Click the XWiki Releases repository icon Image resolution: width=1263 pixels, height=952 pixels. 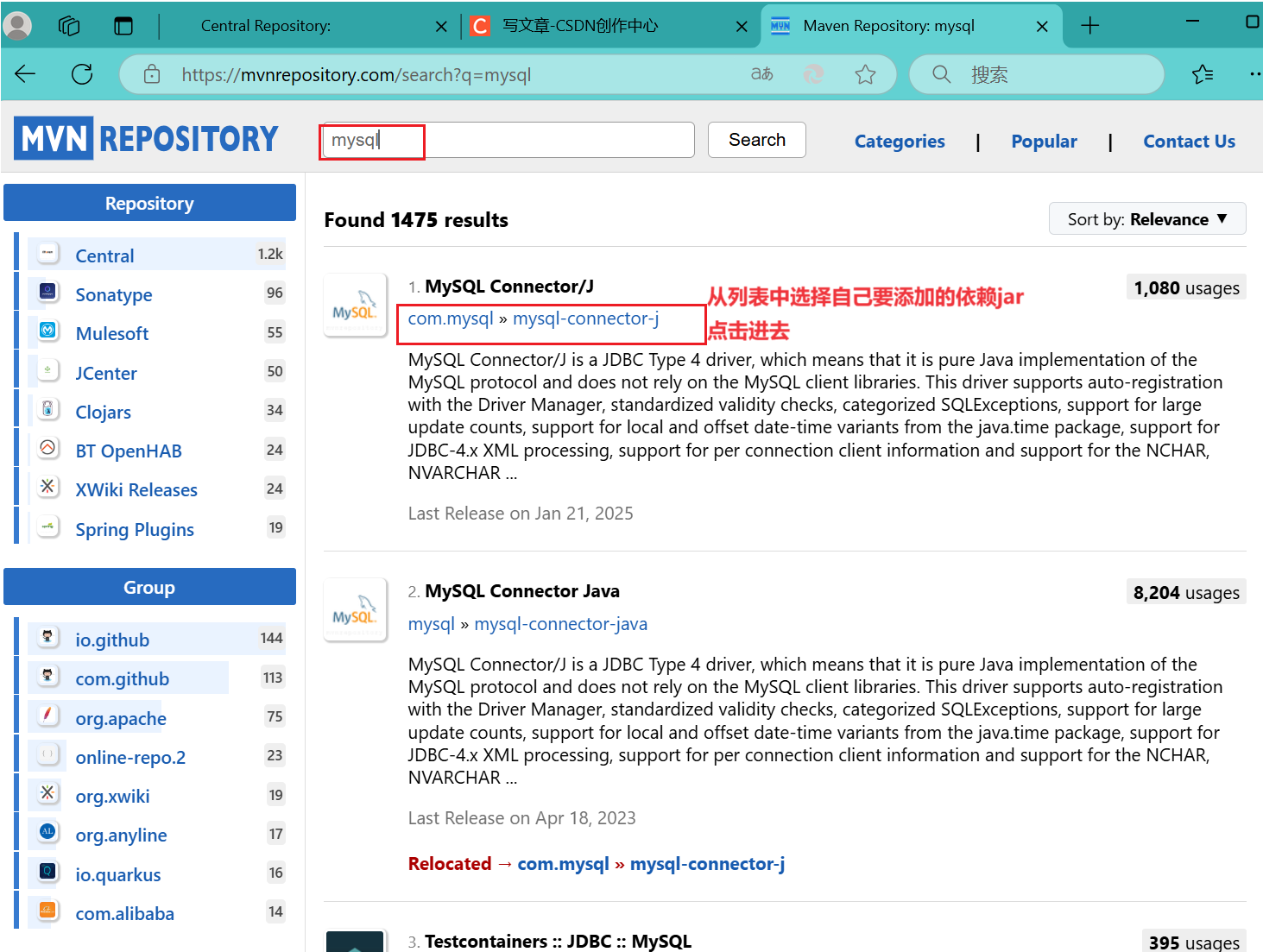[48, 488]
